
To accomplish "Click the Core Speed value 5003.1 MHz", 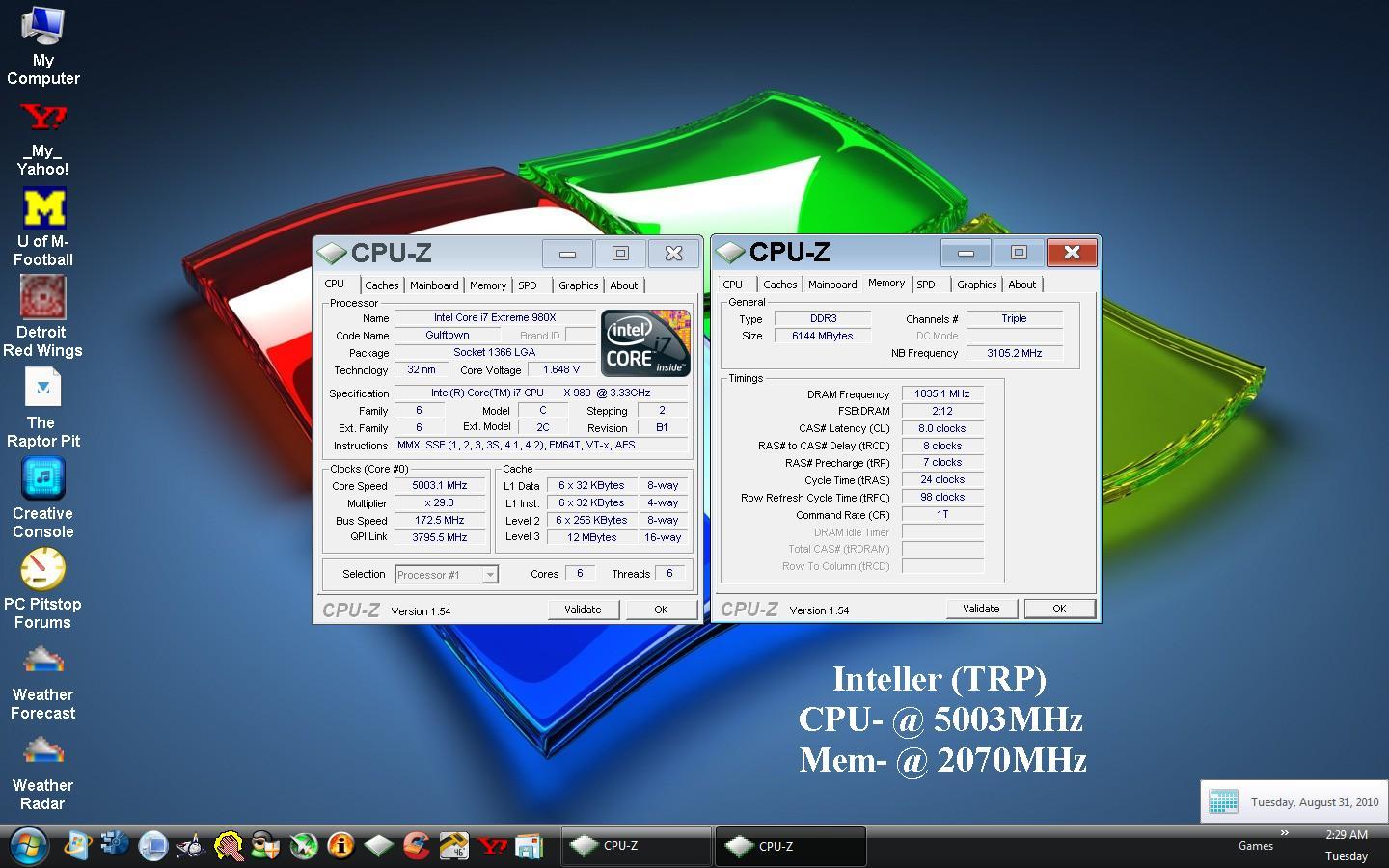I will point(440,486).
